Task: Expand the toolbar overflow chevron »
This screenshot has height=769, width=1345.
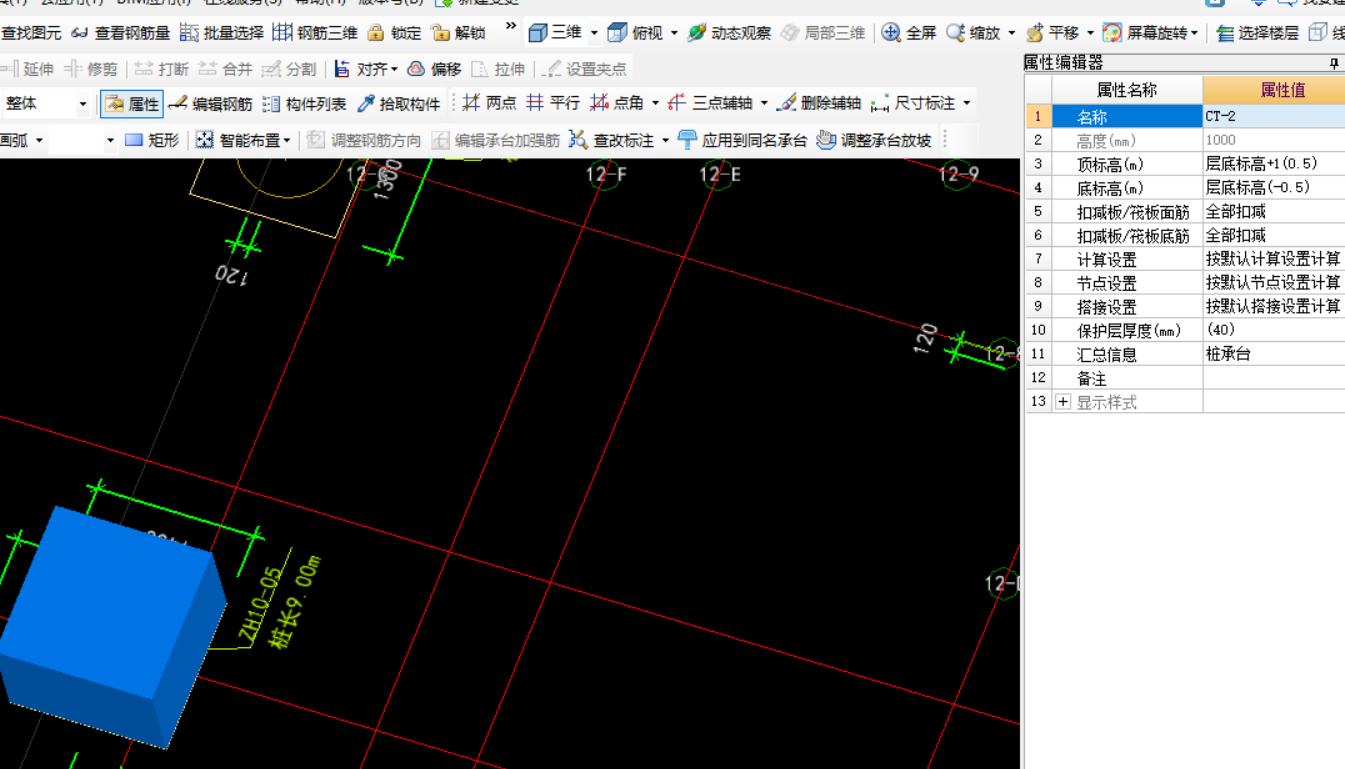Action: pos(511,27)
